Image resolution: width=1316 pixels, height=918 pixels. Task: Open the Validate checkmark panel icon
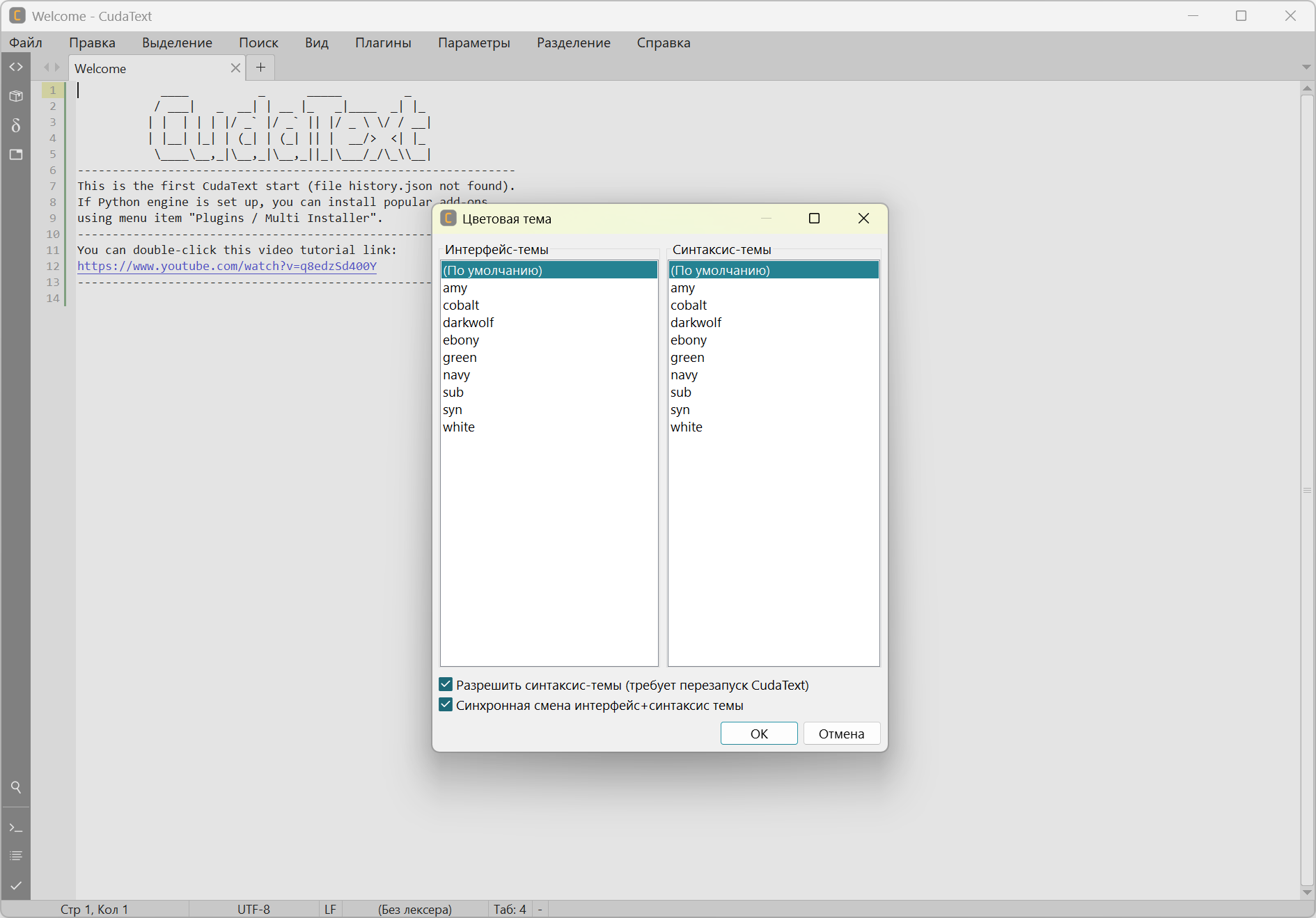(x=16, y=885)
